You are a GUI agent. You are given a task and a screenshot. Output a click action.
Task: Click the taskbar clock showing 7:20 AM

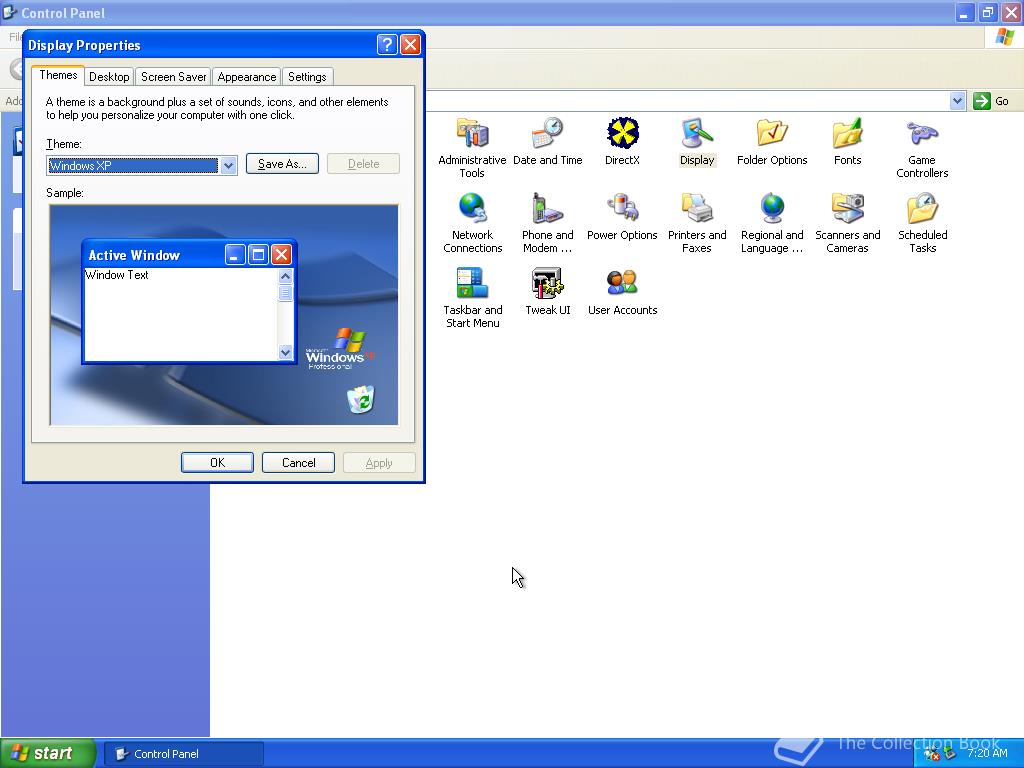pos(987,754)
